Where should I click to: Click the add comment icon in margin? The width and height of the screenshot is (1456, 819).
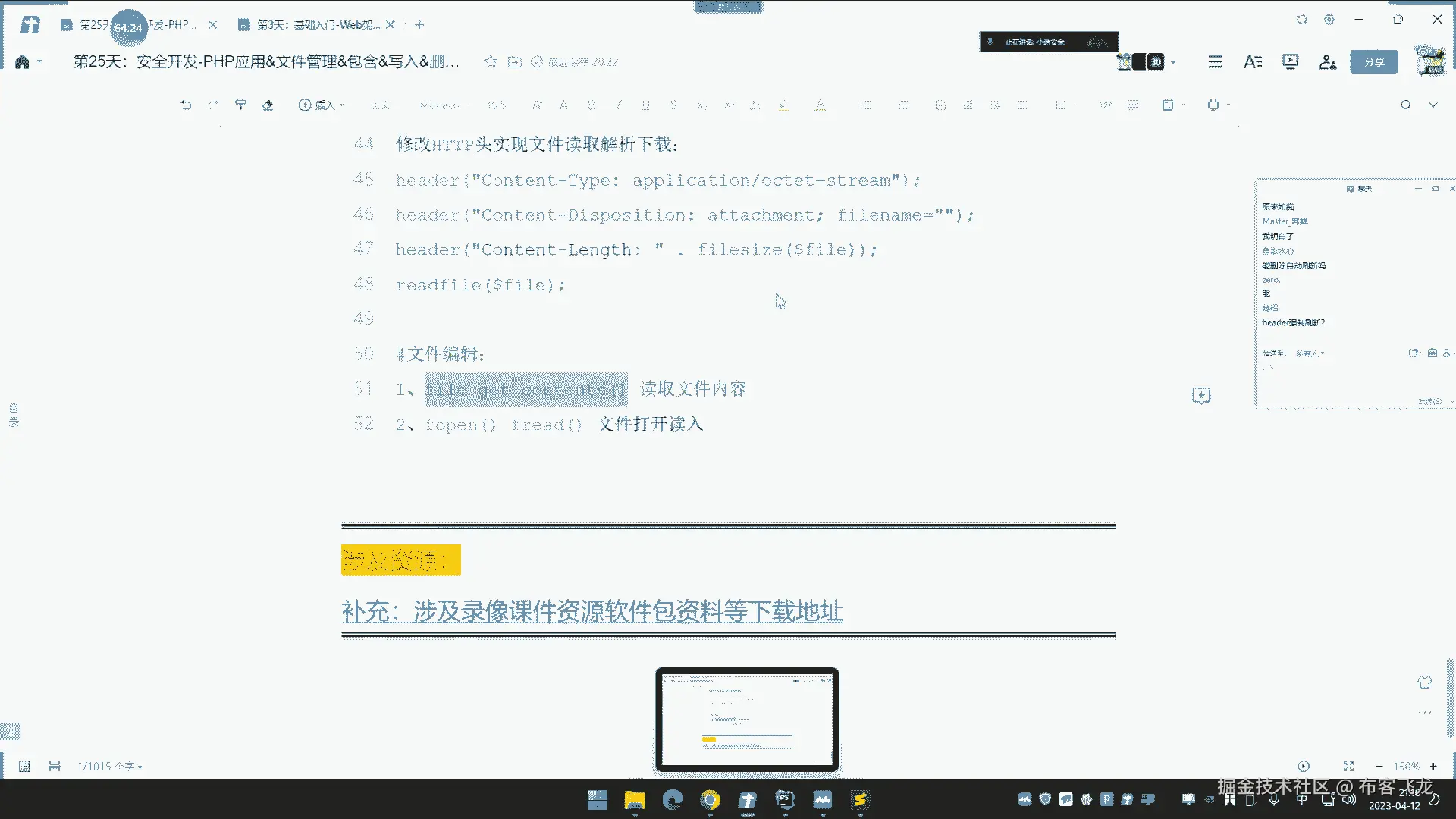click(x=1201, y=396)
